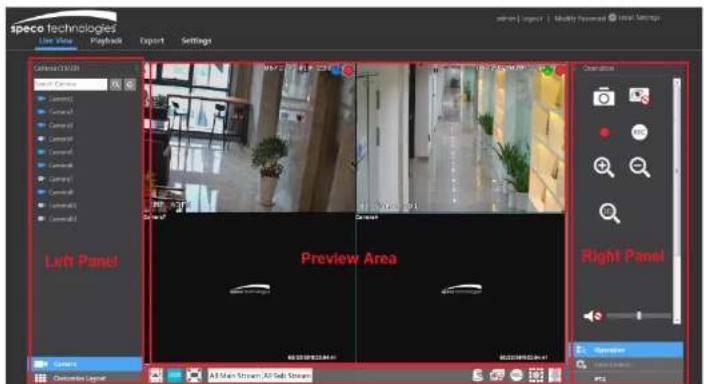Click the speco technologies logo
This screenshot has height=384, width=704.
[x=64, y=23]
